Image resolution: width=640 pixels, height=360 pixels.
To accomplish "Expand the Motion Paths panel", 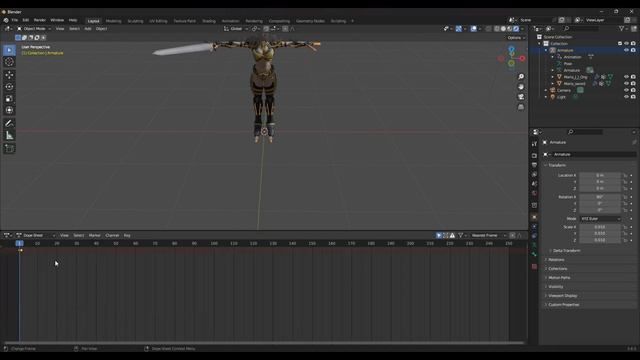I will coord(559,278).
